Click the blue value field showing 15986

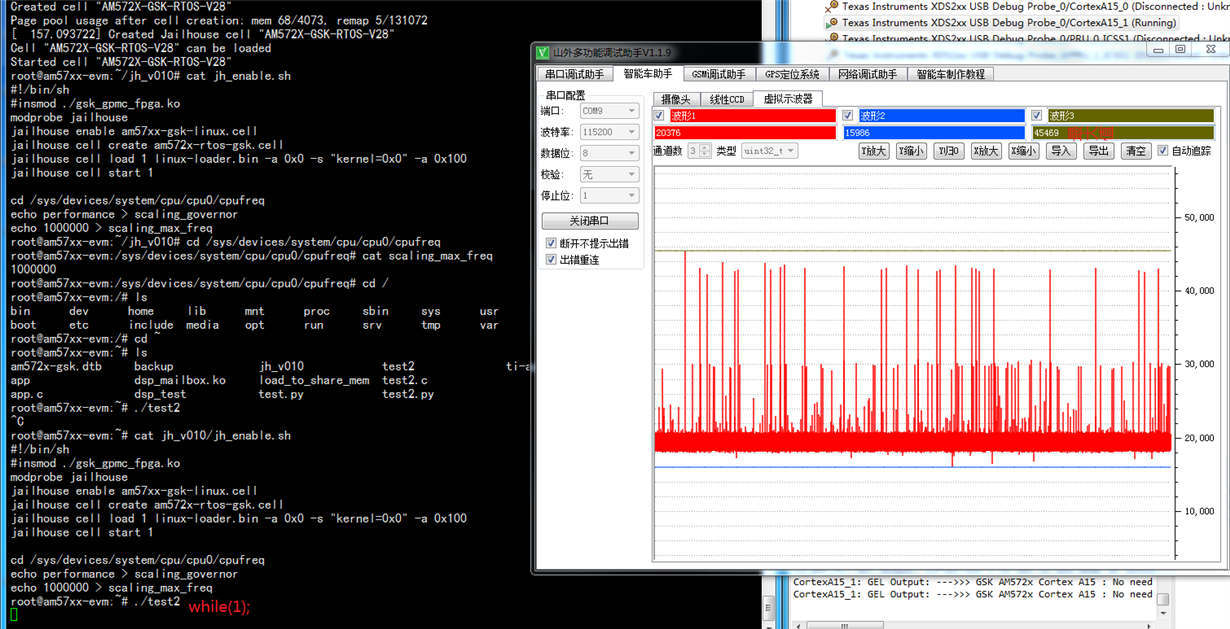pos(934,133)
